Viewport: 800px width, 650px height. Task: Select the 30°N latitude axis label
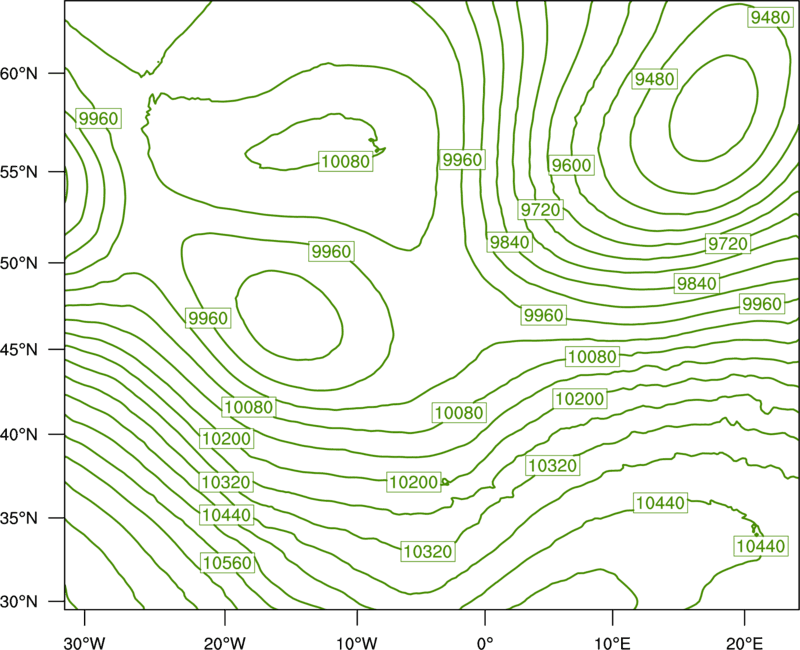[19, 602]
